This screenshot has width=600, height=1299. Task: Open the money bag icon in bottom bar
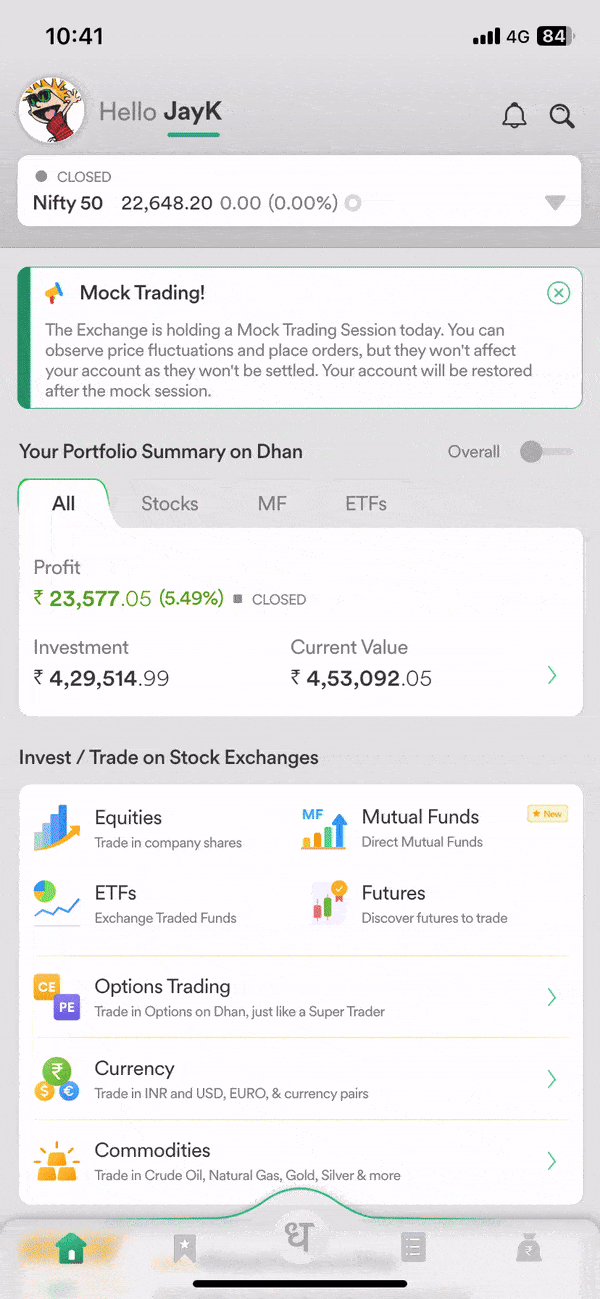[x=528, y=1248]
